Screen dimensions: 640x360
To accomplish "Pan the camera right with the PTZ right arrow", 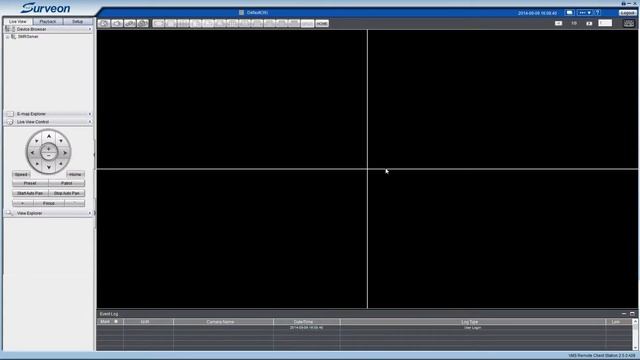I will (x=65, y=152).
